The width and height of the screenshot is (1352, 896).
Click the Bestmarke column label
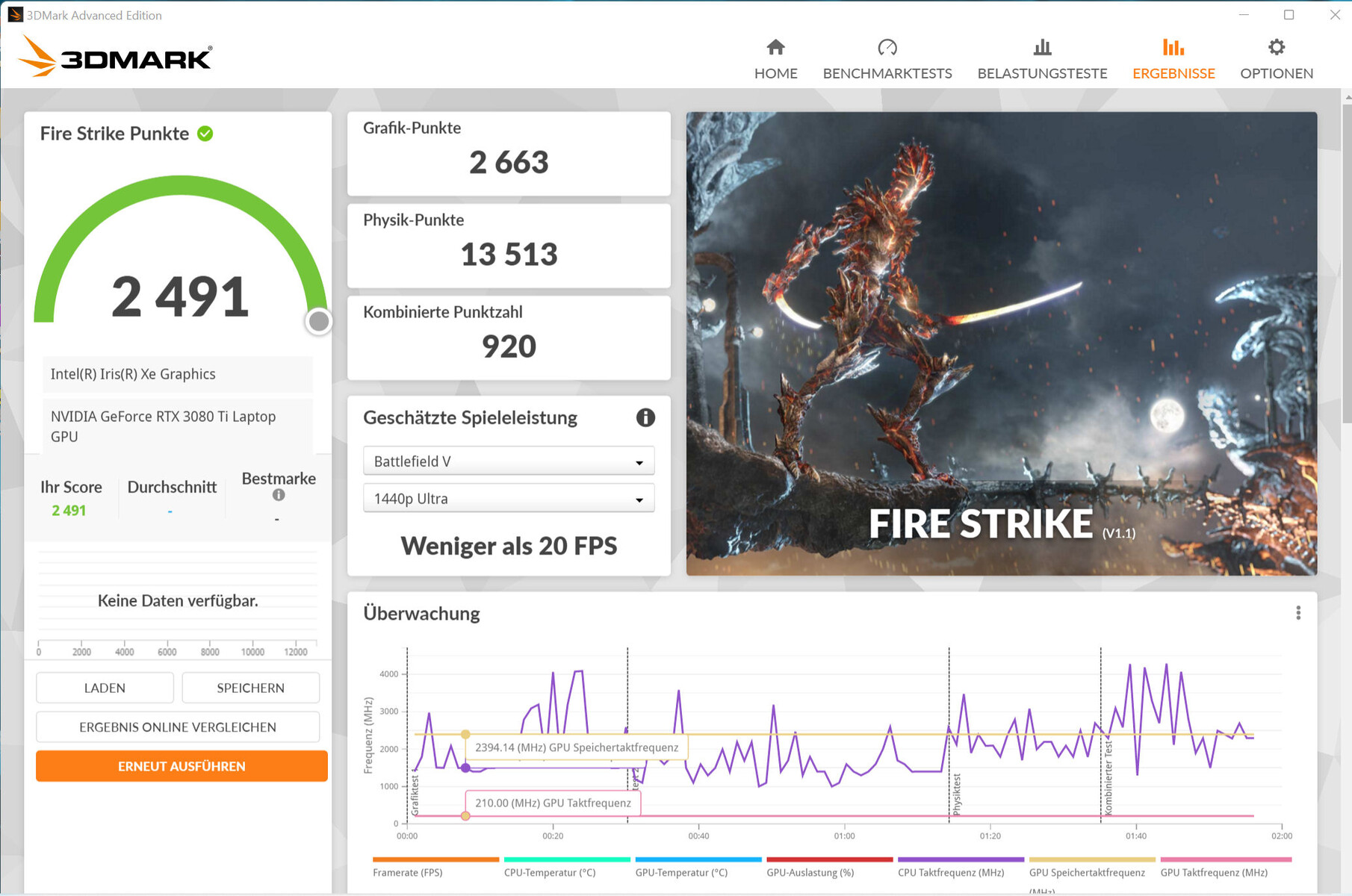[279, 479]
